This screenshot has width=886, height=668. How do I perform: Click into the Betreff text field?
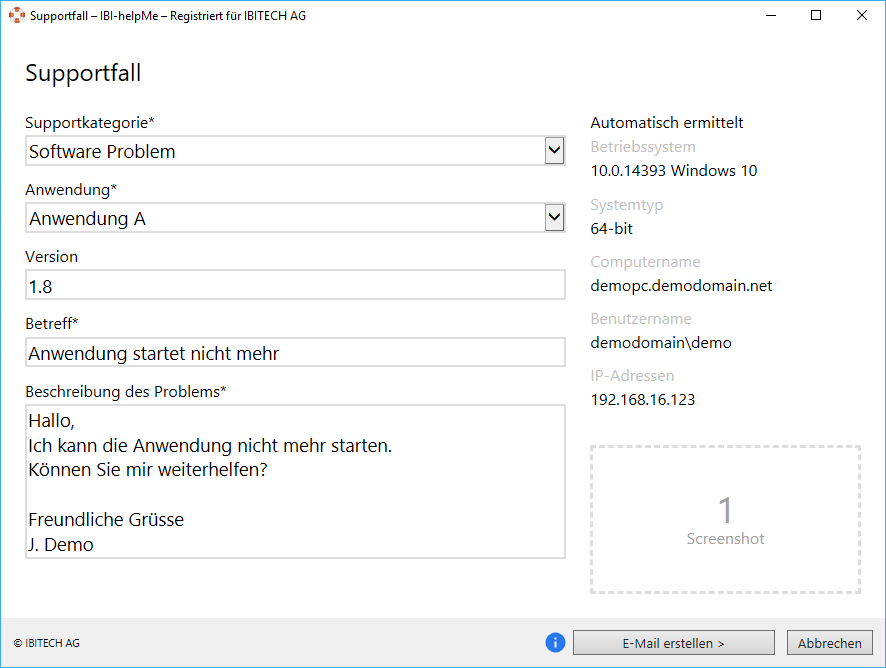pyautogui.click(x=295, y=353)
